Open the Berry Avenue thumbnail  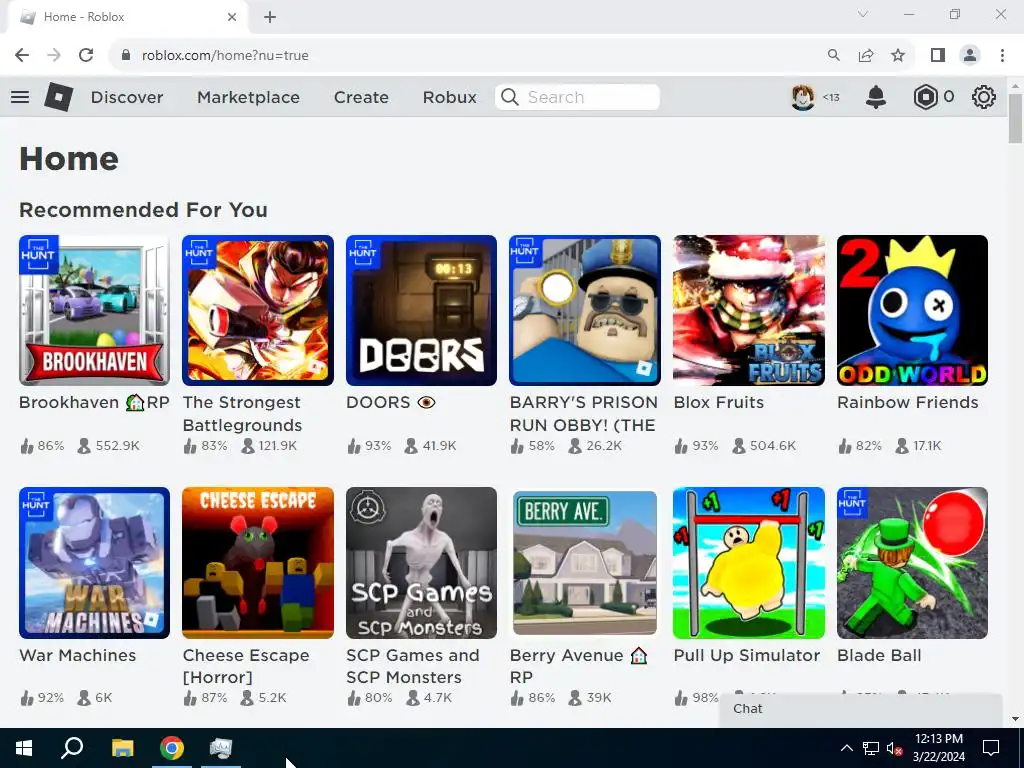pyautogui.click(x=585, y=563)
